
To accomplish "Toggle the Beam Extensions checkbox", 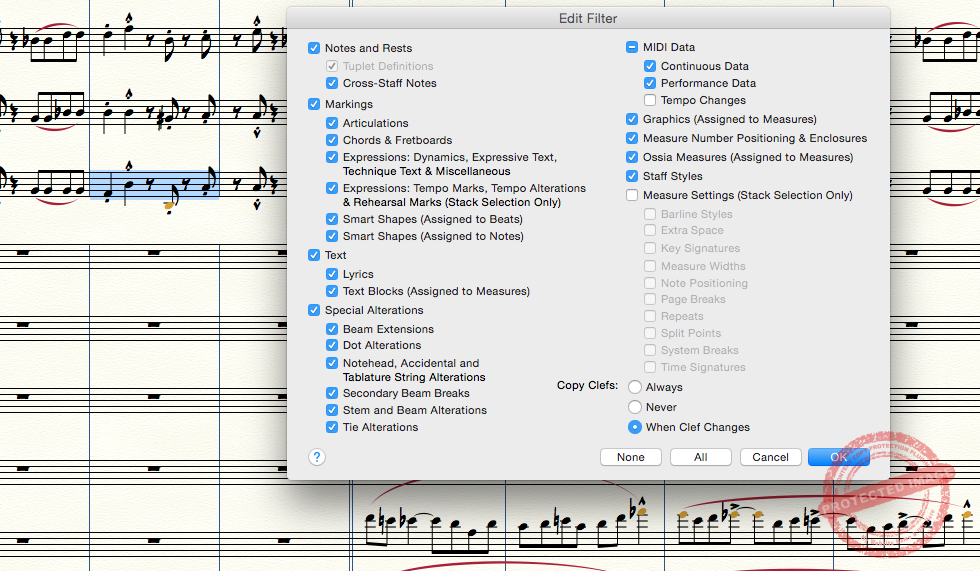I will click(x=333, y=329).
